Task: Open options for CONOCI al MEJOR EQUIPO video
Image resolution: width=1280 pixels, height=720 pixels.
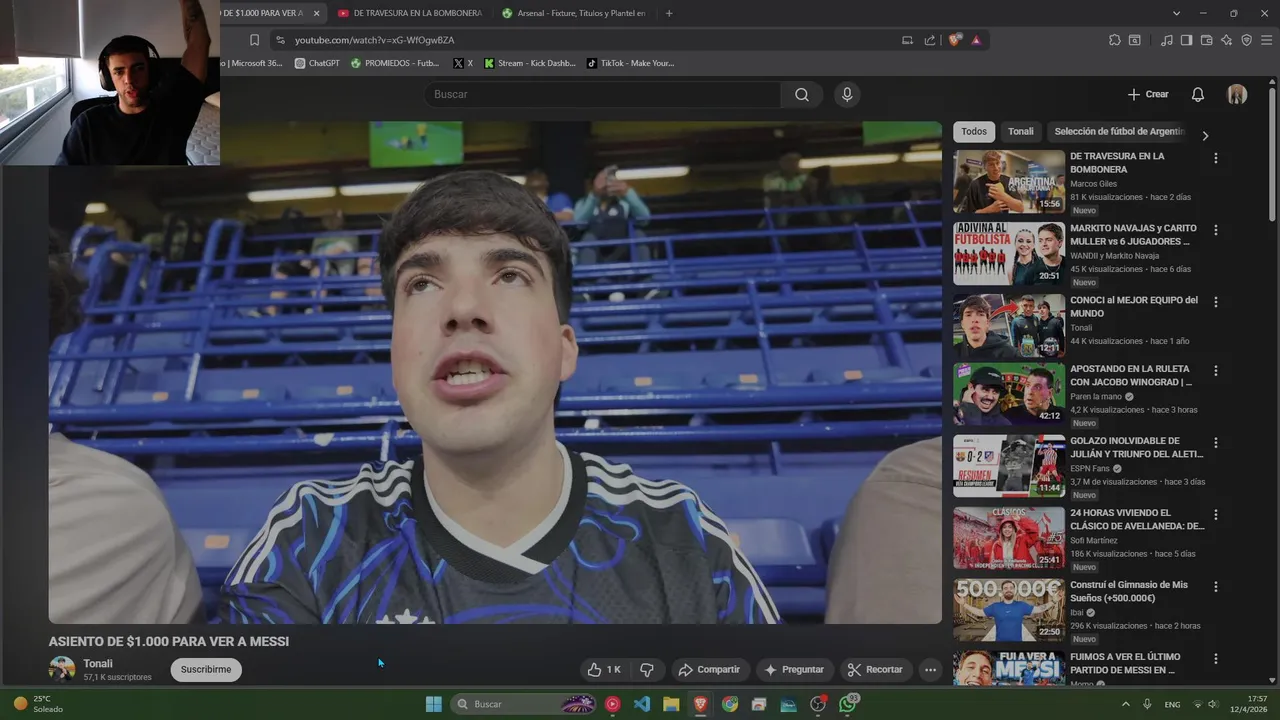Action: coord(1215,301)
